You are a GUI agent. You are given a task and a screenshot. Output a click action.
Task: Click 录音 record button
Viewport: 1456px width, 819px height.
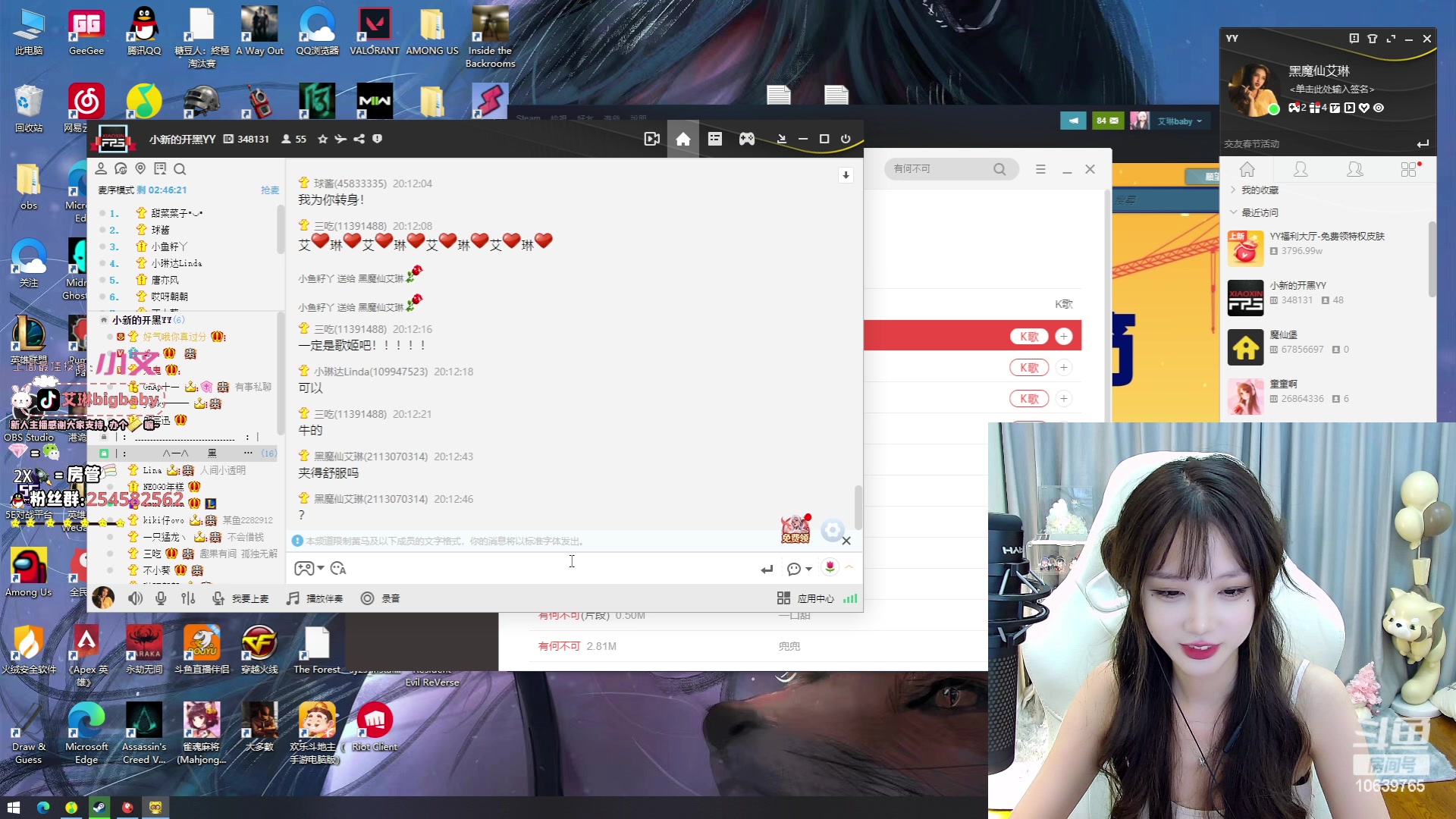click(381, 598)
